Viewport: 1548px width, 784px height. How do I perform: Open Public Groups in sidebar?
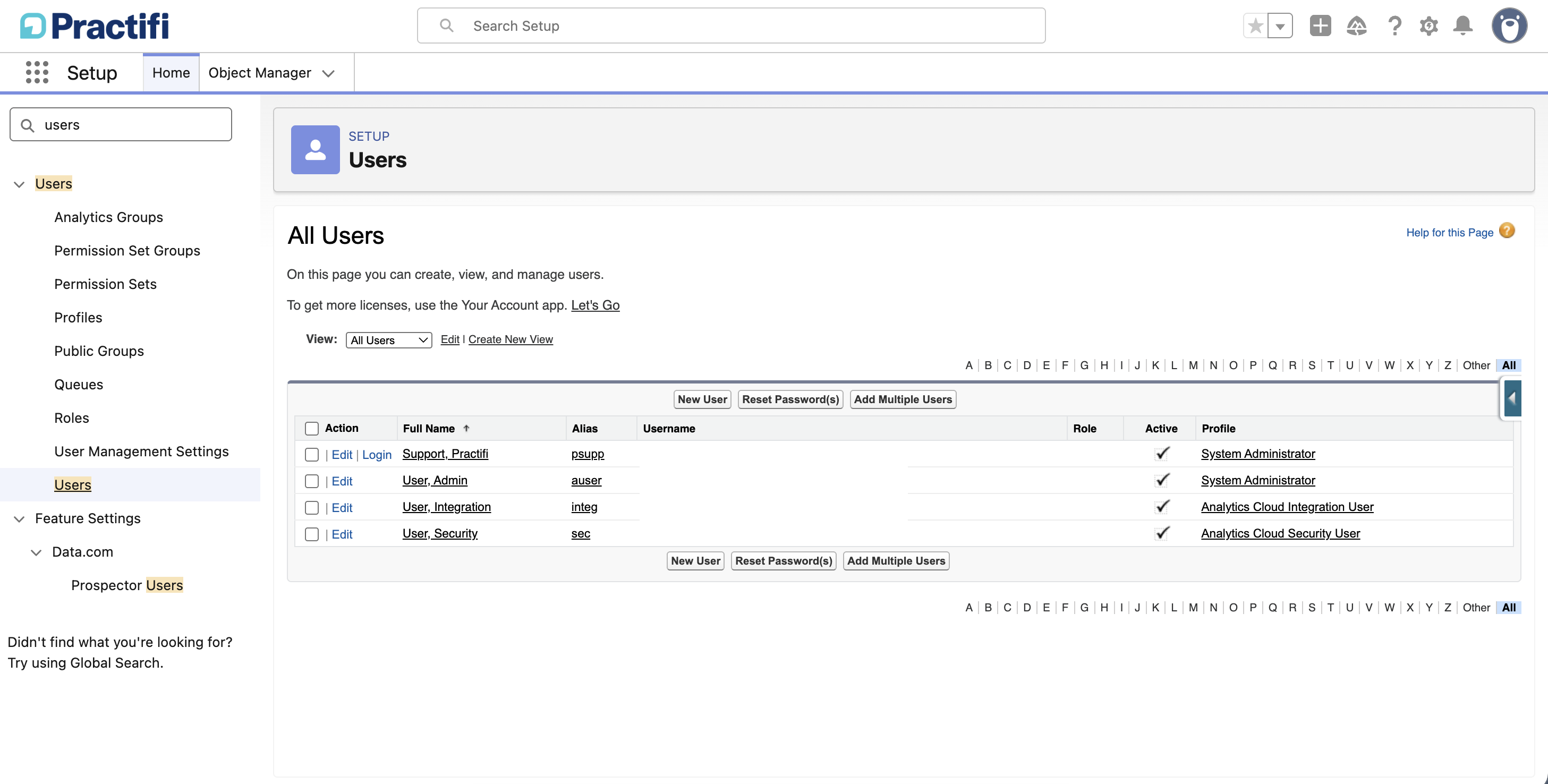point(99,351)
